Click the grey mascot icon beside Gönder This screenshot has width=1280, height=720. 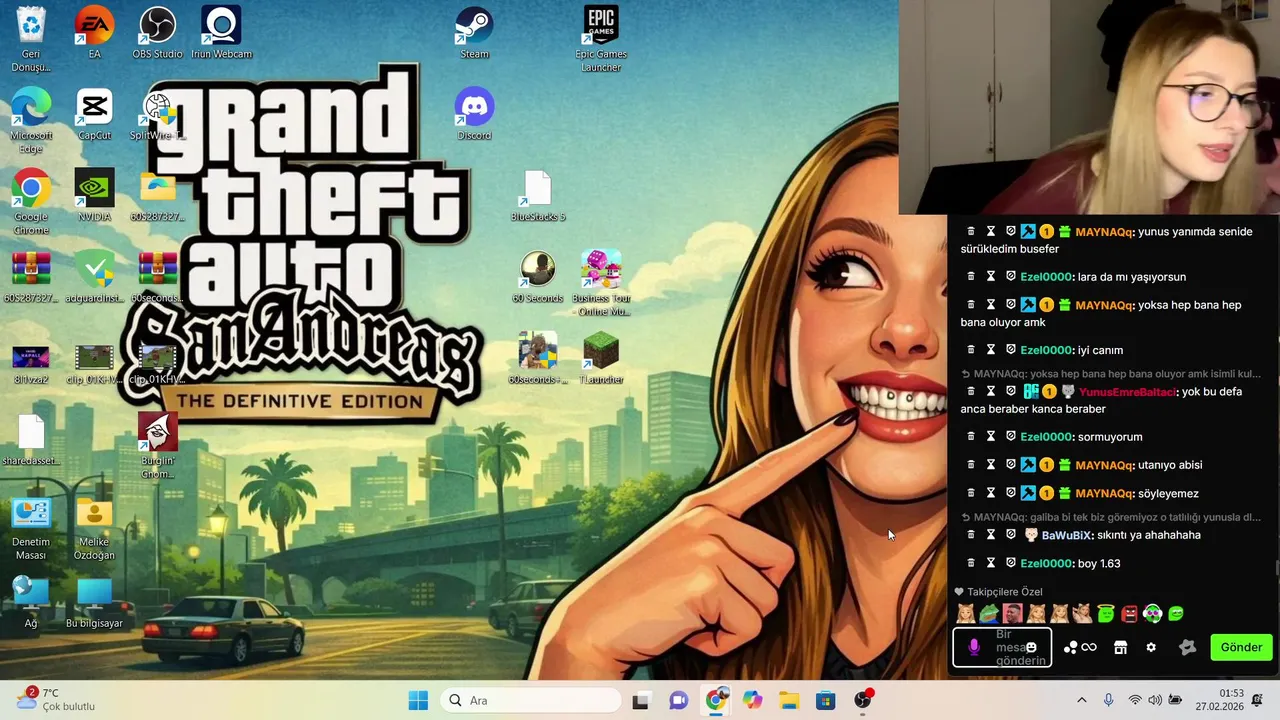[1187, 647]
